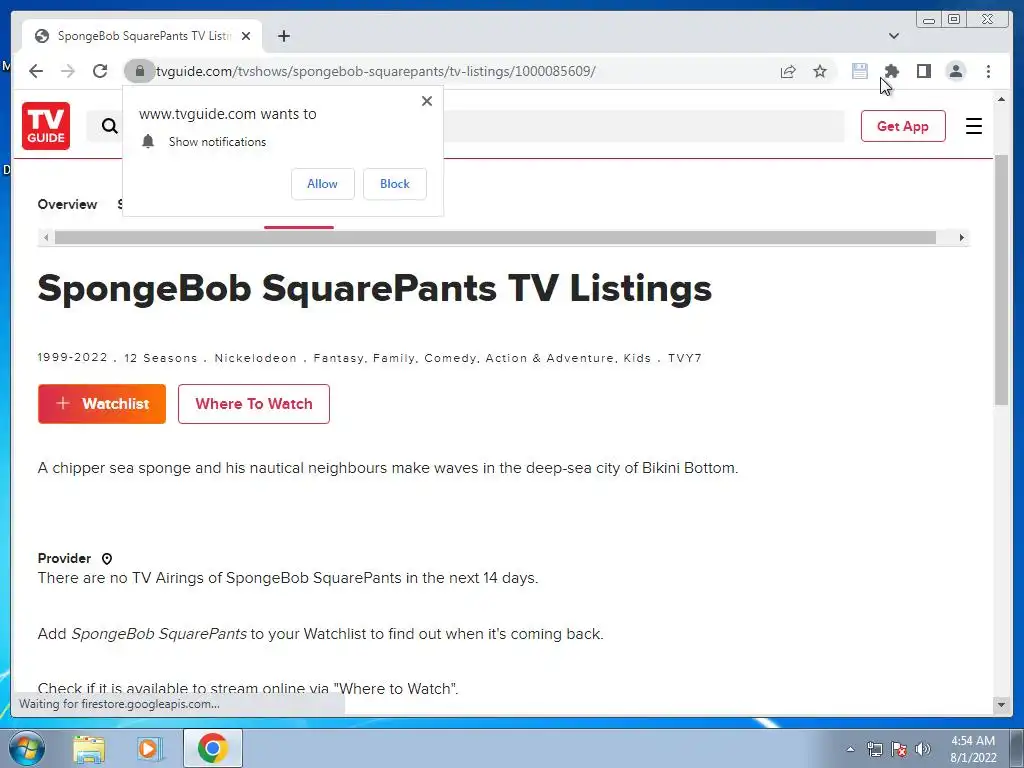Image resolution: width=1024 pixels, height=768 pixels.
Task: Click the bell notification icon
Action: click(x=148, y=142)
